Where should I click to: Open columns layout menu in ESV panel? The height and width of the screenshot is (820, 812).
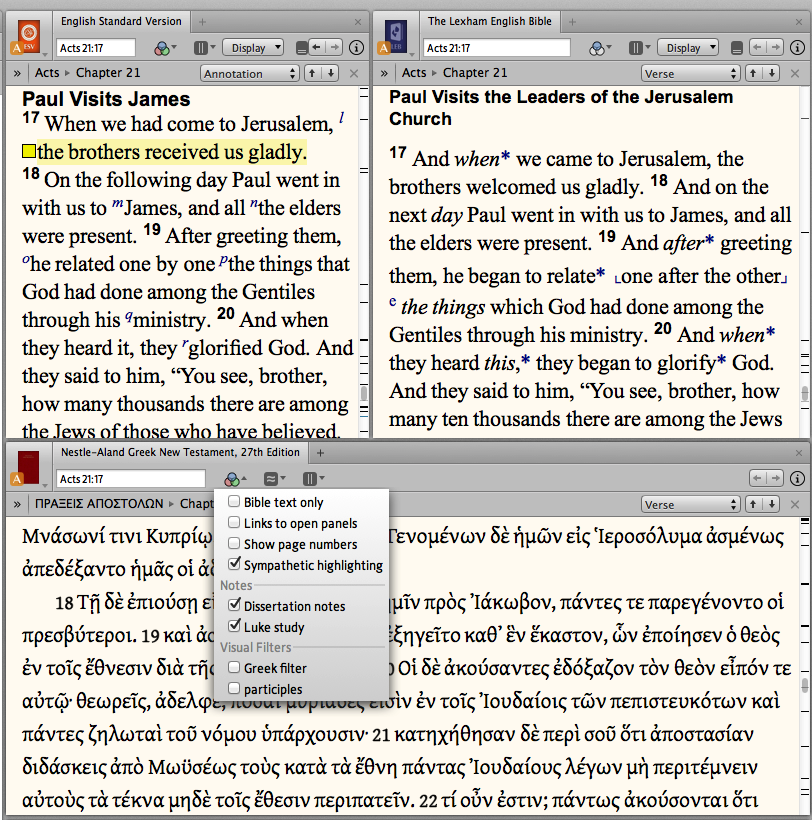(x=204, y=48)
